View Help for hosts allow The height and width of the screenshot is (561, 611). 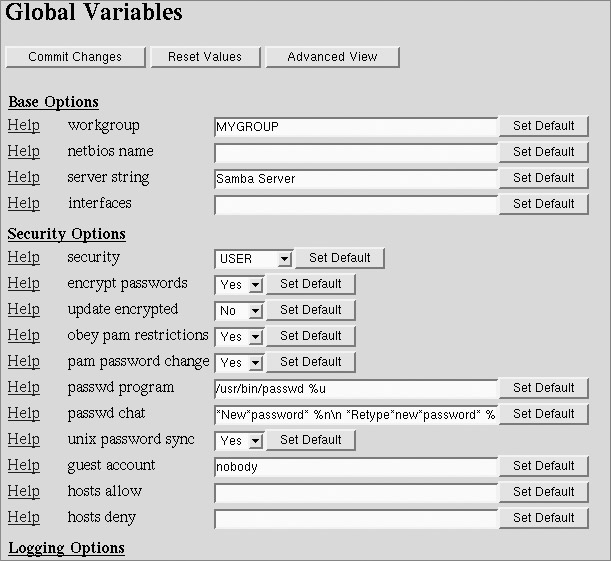pos(24,492)
